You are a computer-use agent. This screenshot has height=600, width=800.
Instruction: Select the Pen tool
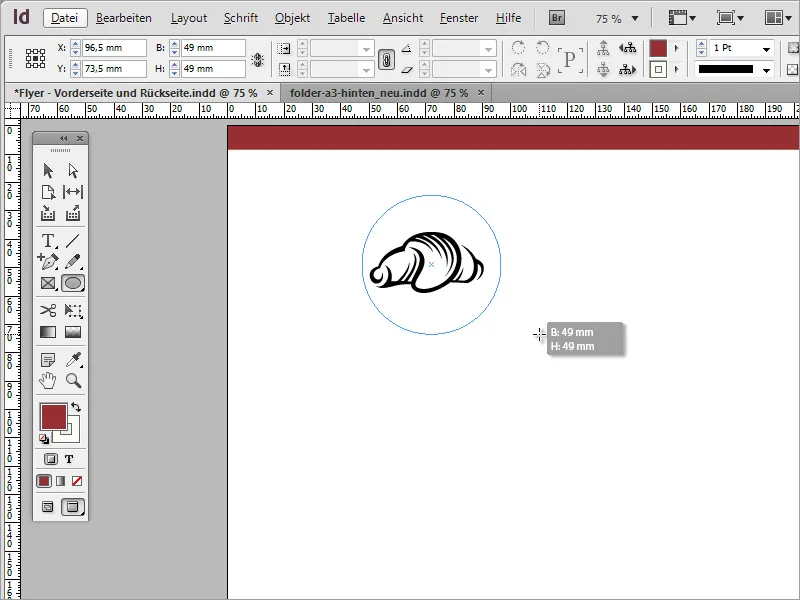[x=48, y=262]
